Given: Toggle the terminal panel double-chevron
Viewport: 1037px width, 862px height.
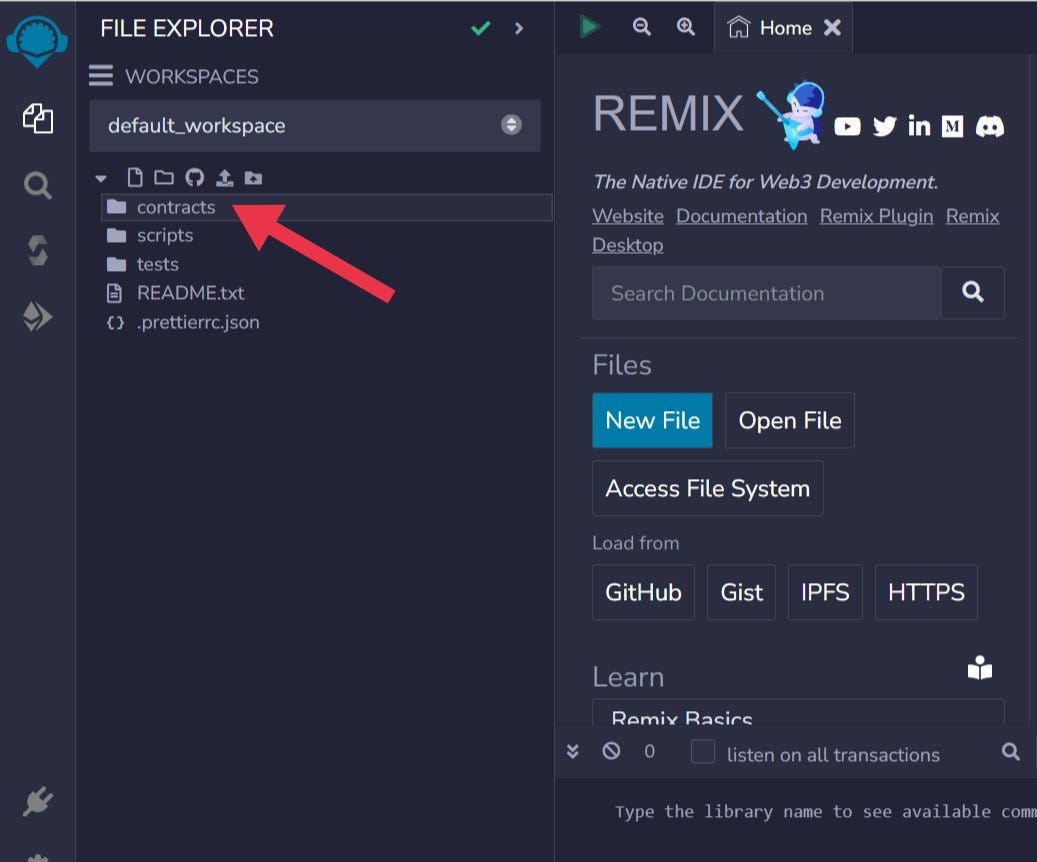Looking at the screenshot, I should [x=573, y=752].
